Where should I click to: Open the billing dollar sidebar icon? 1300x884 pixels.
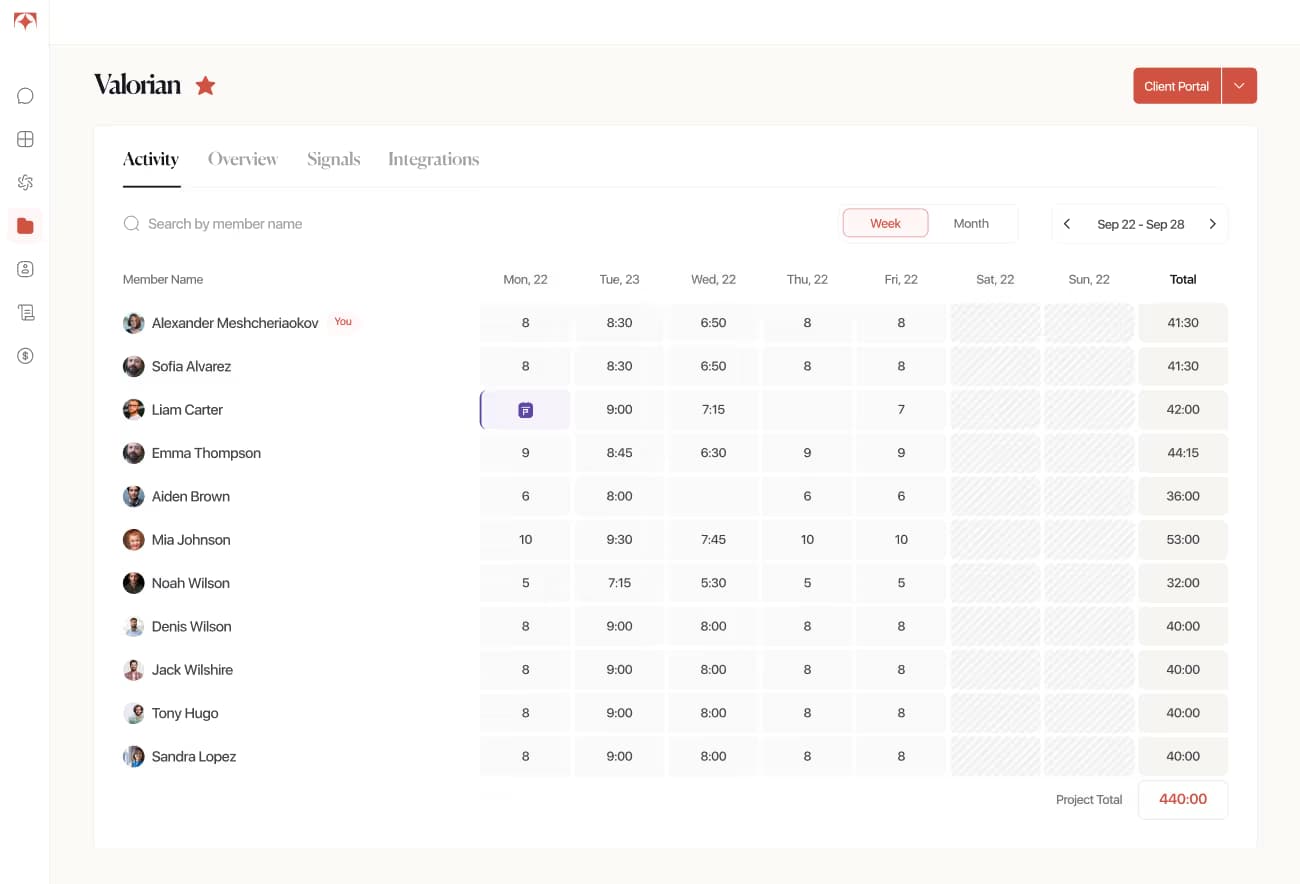coord(25,355)
